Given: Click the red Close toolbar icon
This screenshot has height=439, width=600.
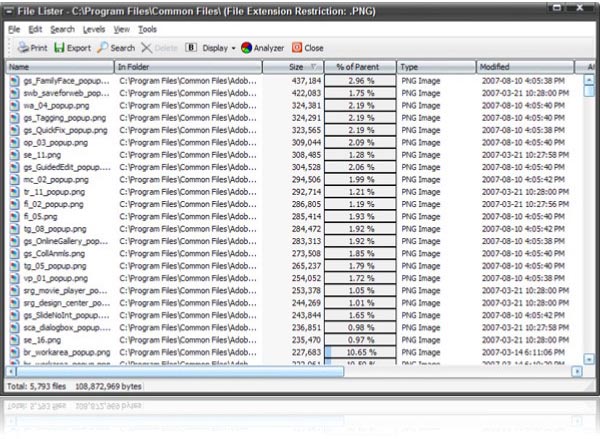Looking at the screenshot, I should (x=297, y=47).
